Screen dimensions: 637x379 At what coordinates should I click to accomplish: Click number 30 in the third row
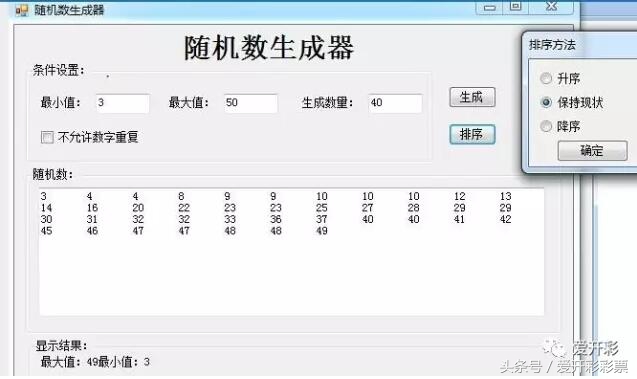click(x=46, y=219)
